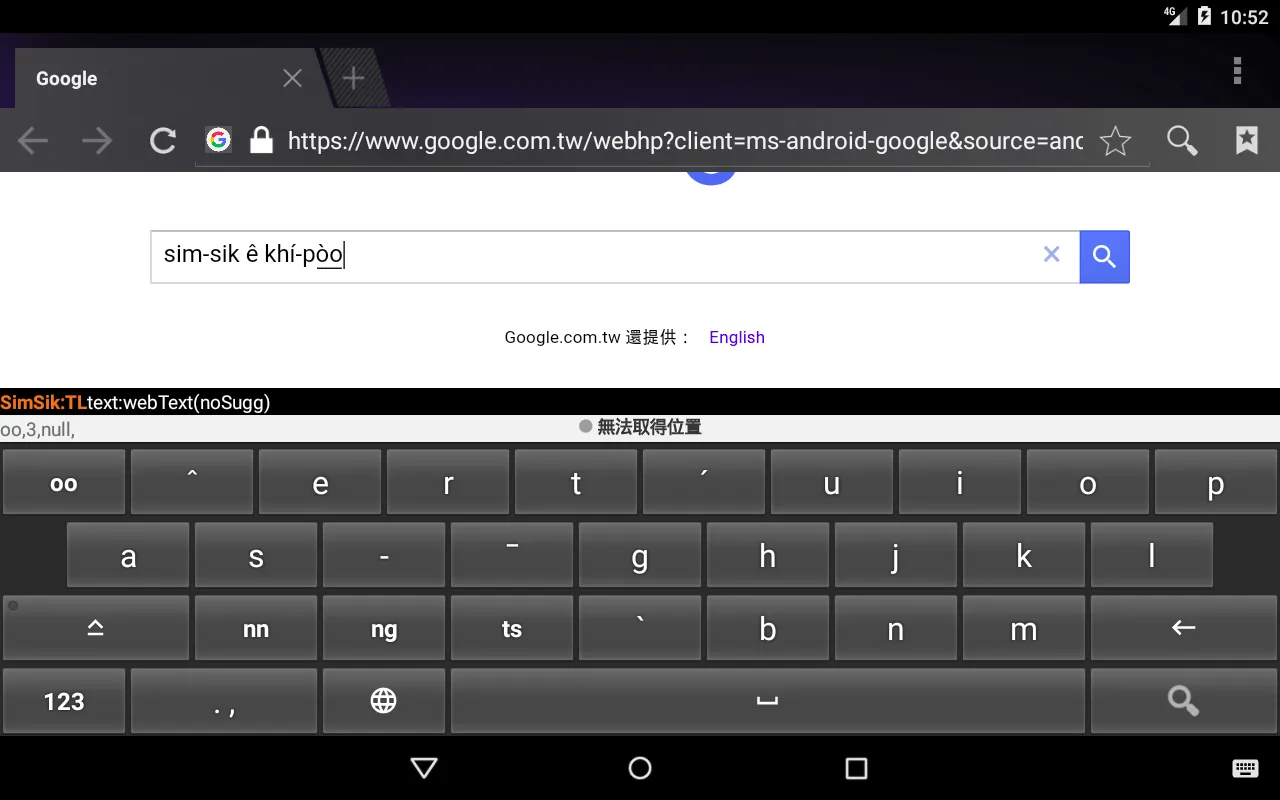Image resolution: width=1280 pixels, height=800 pixels.
Task: Switch to English language link
Action: (x=737, y=337)
